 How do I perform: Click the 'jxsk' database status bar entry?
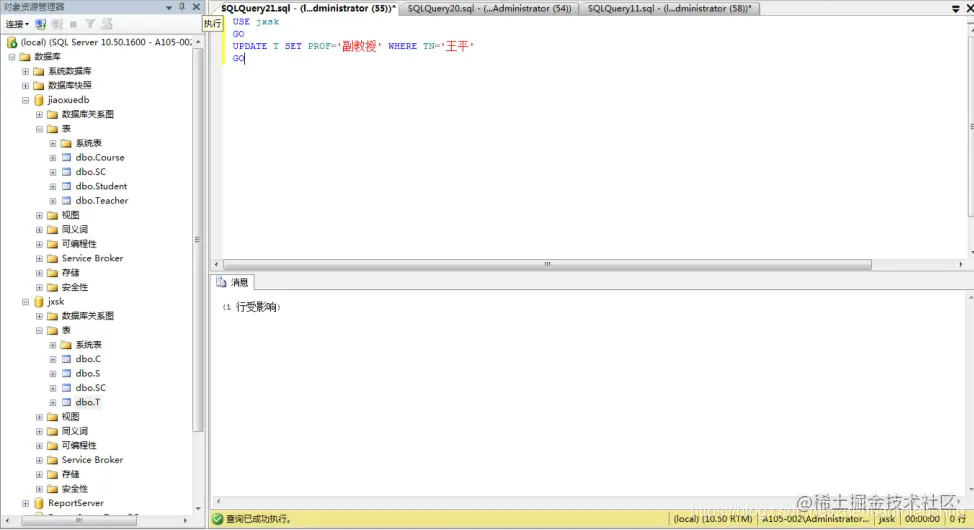point(887,519)
